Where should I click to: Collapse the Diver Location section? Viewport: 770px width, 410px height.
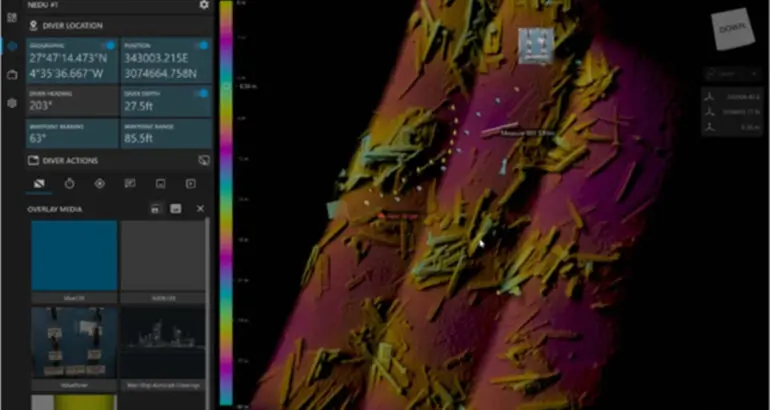coord(34,26)
